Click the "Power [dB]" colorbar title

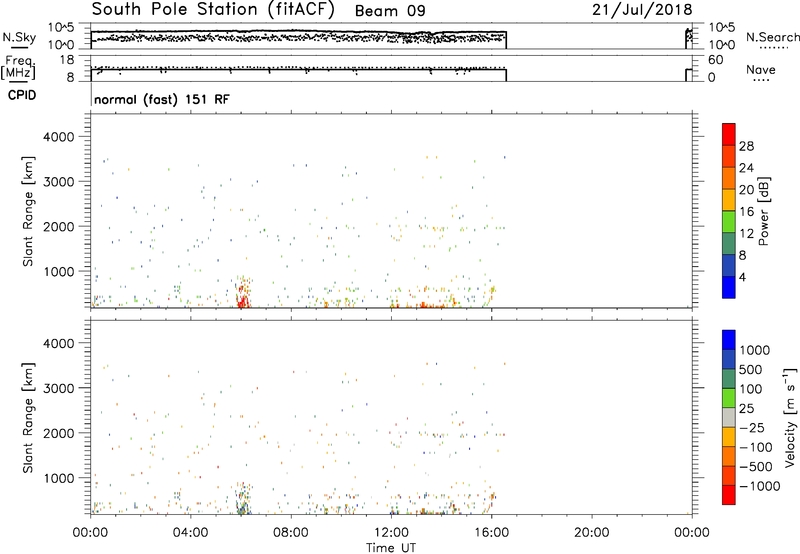pos(763,211)
